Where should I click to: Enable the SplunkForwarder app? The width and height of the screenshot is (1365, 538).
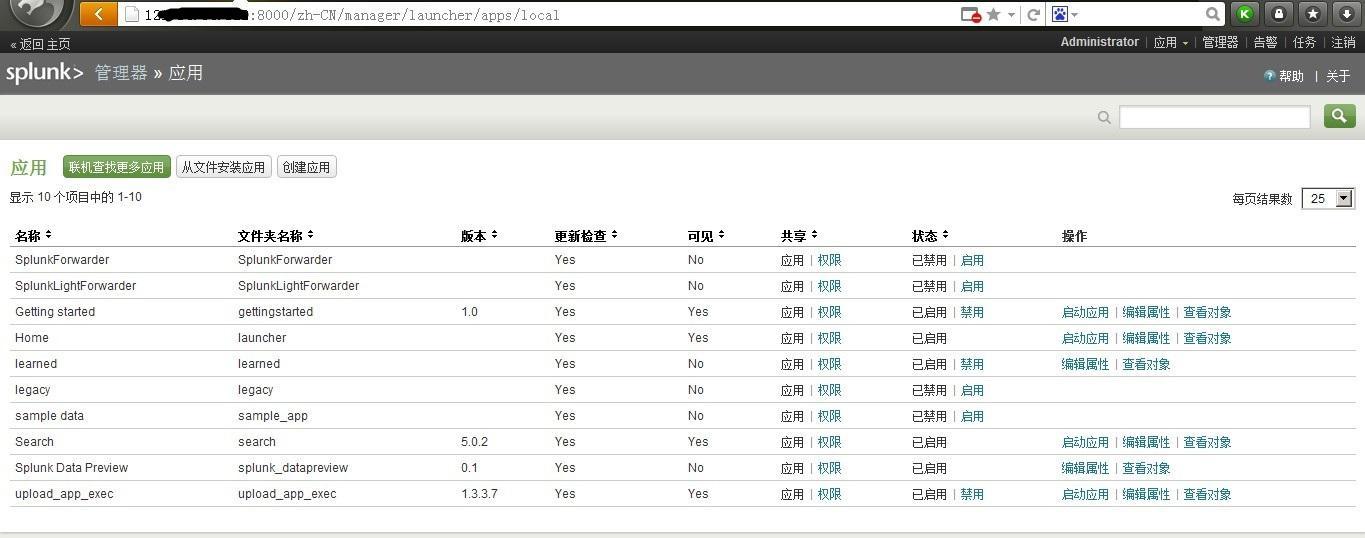(972, 260)
